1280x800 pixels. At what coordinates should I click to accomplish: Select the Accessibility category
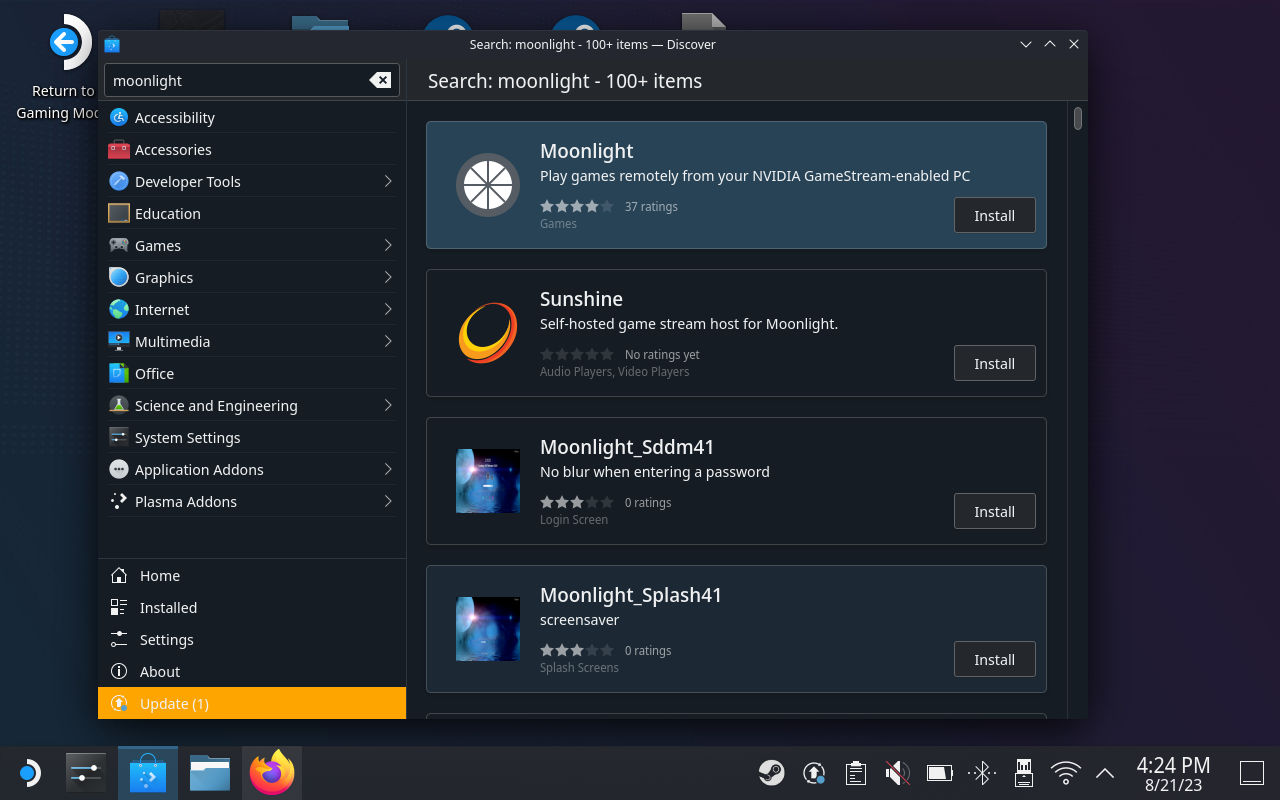175,118
